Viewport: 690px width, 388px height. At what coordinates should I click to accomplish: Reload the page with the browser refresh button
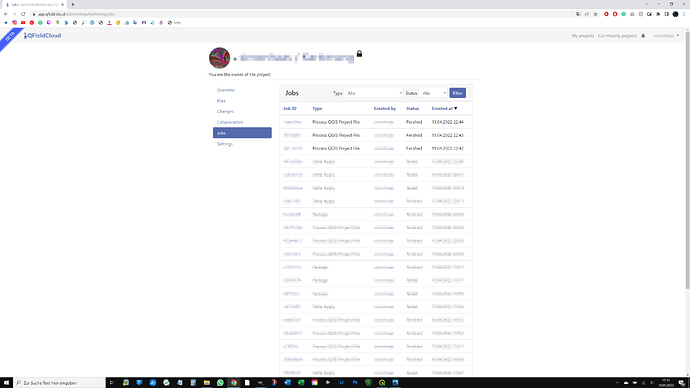tap(23, 14)
